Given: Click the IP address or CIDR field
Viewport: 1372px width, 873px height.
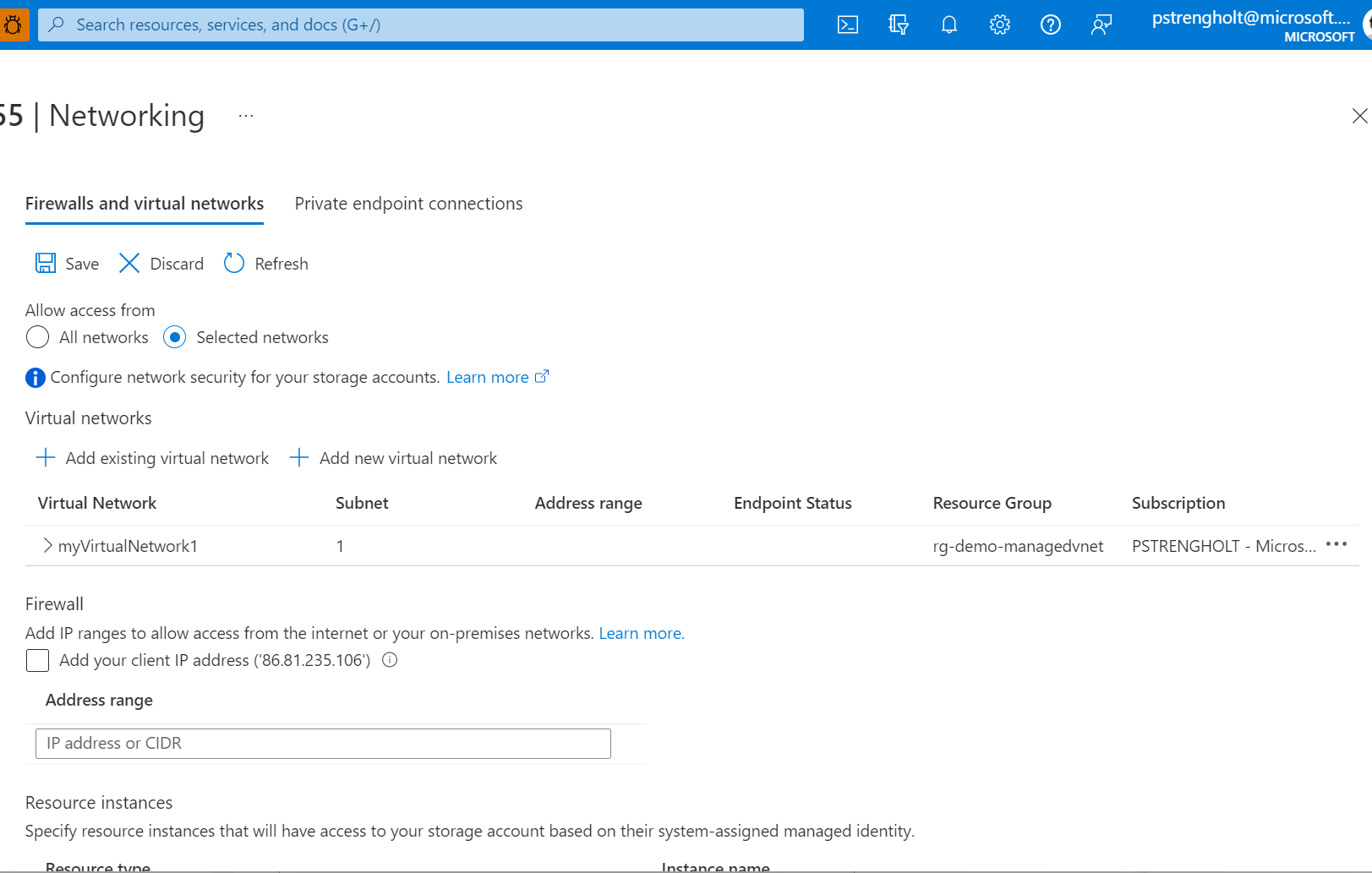Looking at the screenshot, I should [x=323, y=743].
